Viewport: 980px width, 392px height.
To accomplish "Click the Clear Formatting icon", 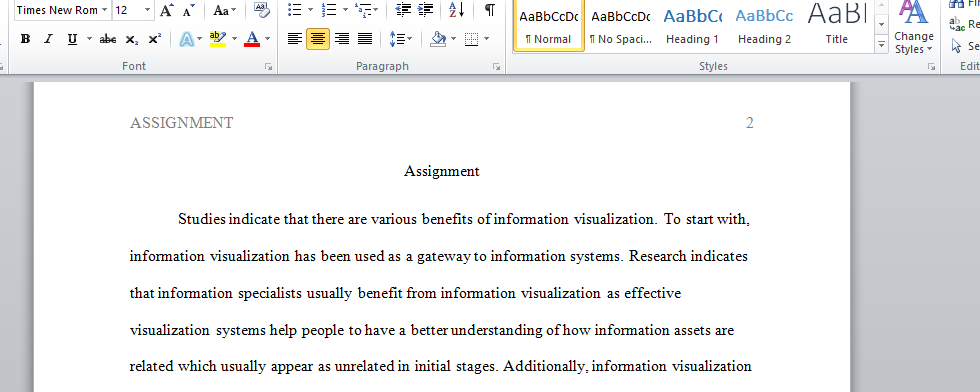I will (x=261, y=10).
